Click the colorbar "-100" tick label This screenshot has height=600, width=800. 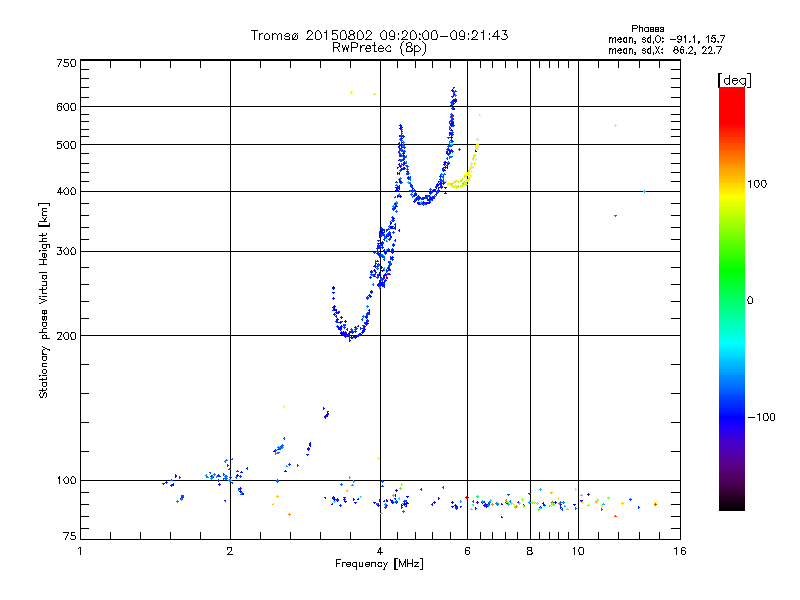click(761, 417)
